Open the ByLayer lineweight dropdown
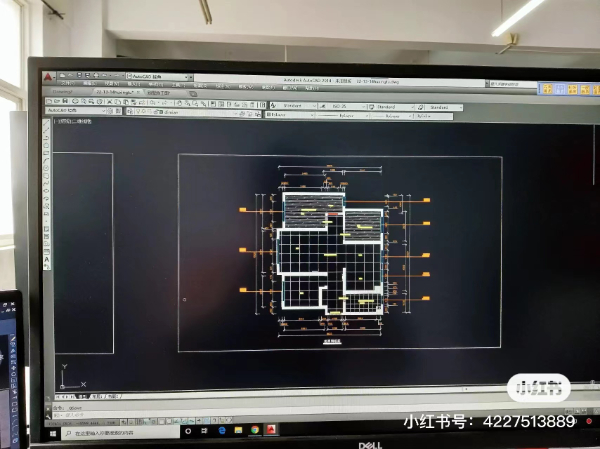The width and height of the screenshot is (600, 449). pyautogui.click(x=391, y=116)
